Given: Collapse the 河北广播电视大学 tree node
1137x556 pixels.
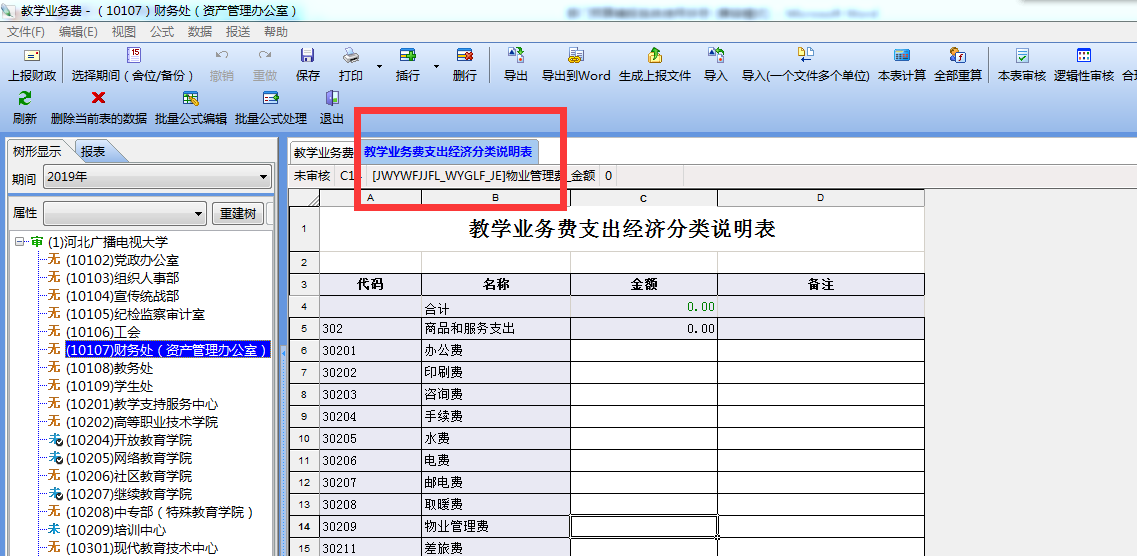Looking at the screenshot, I should point(20,242).
